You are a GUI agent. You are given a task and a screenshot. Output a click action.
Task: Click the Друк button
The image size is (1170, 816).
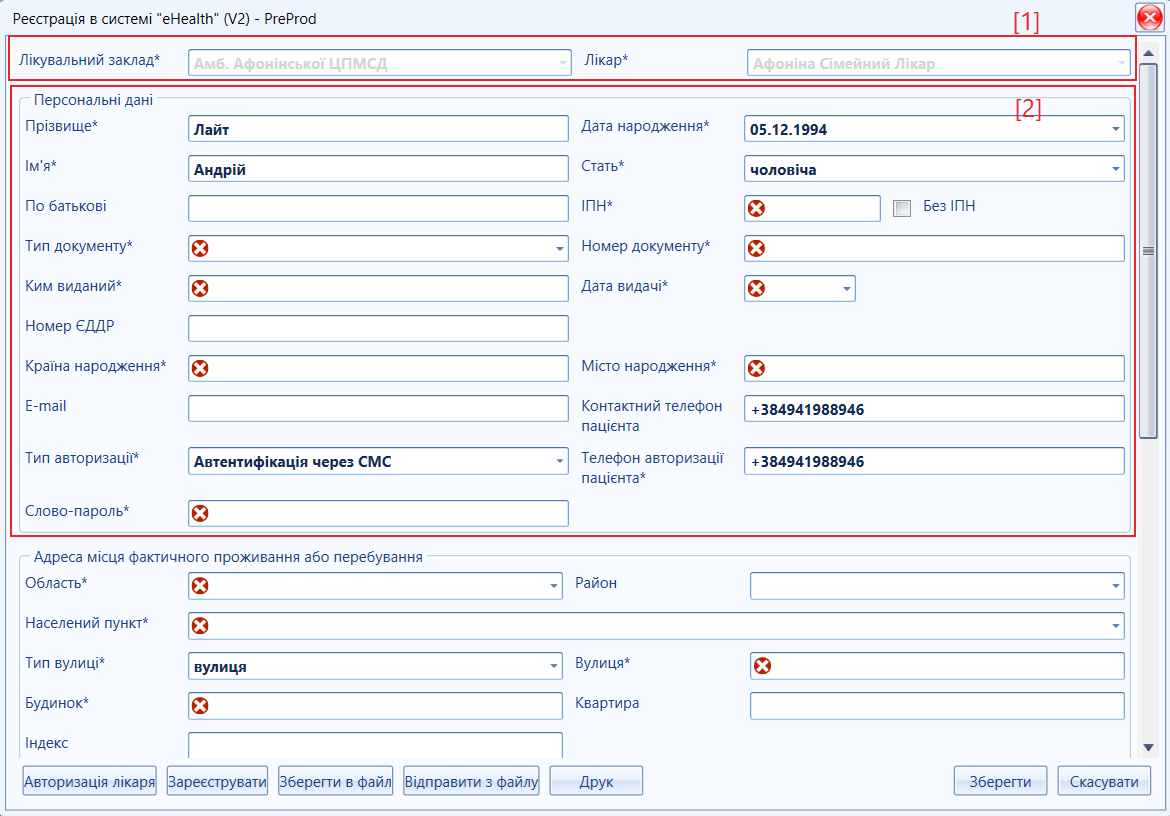(596, 781)
